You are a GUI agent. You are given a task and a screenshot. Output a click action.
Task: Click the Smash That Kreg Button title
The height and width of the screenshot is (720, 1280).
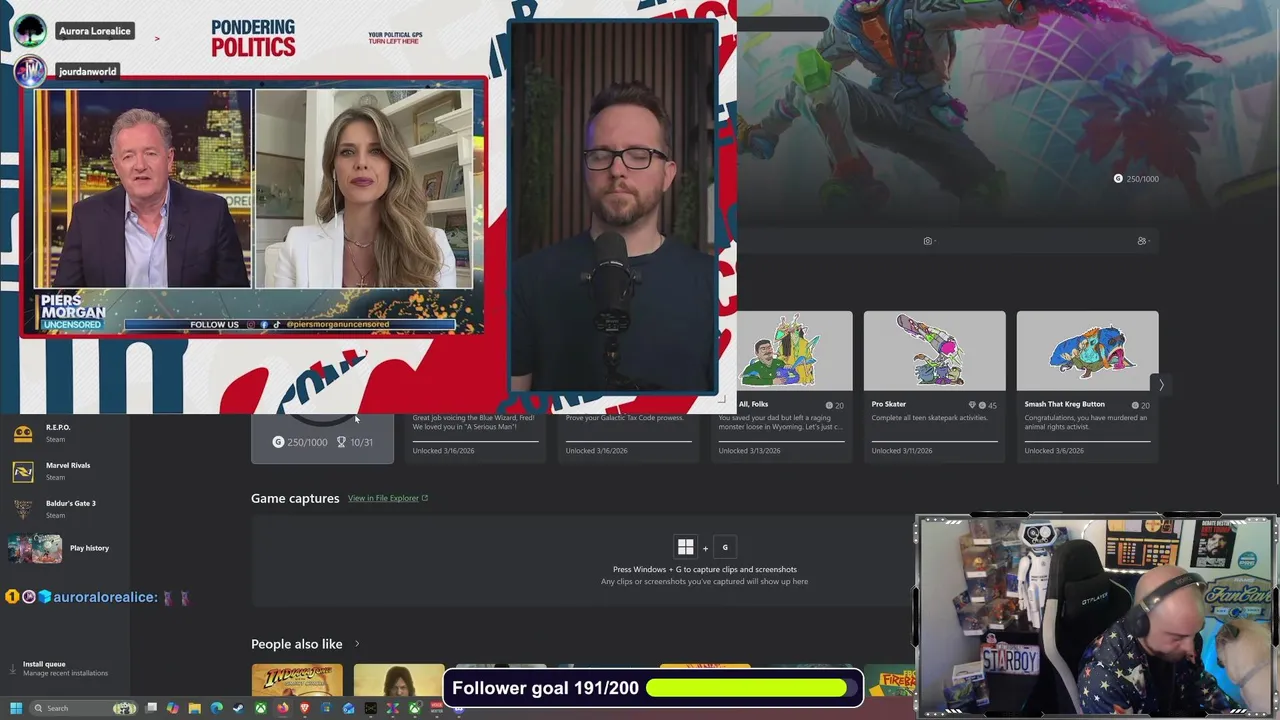[x=1065, y=405]
